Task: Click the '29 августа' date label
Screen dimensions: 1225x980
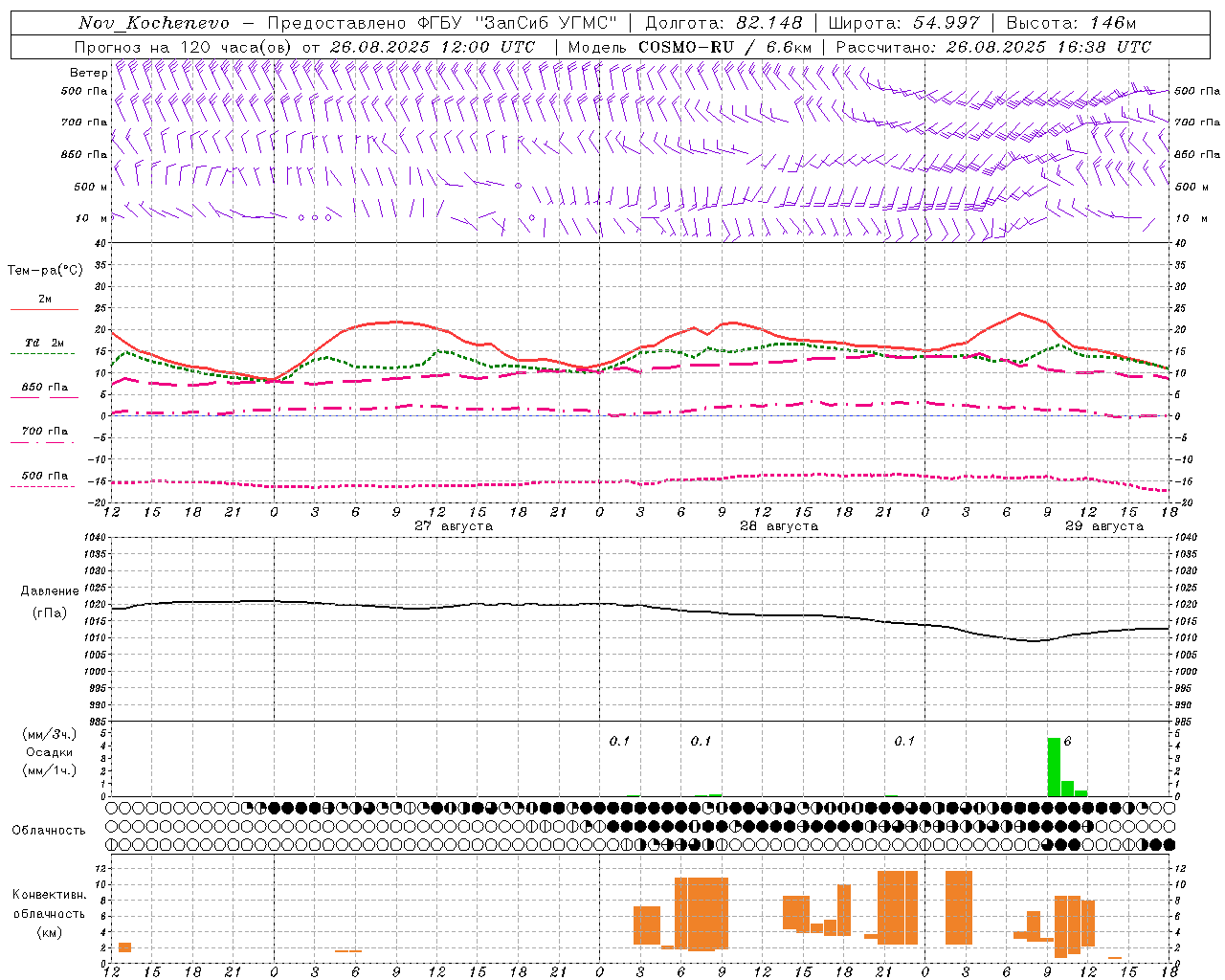Action: tap(1104, 526)
